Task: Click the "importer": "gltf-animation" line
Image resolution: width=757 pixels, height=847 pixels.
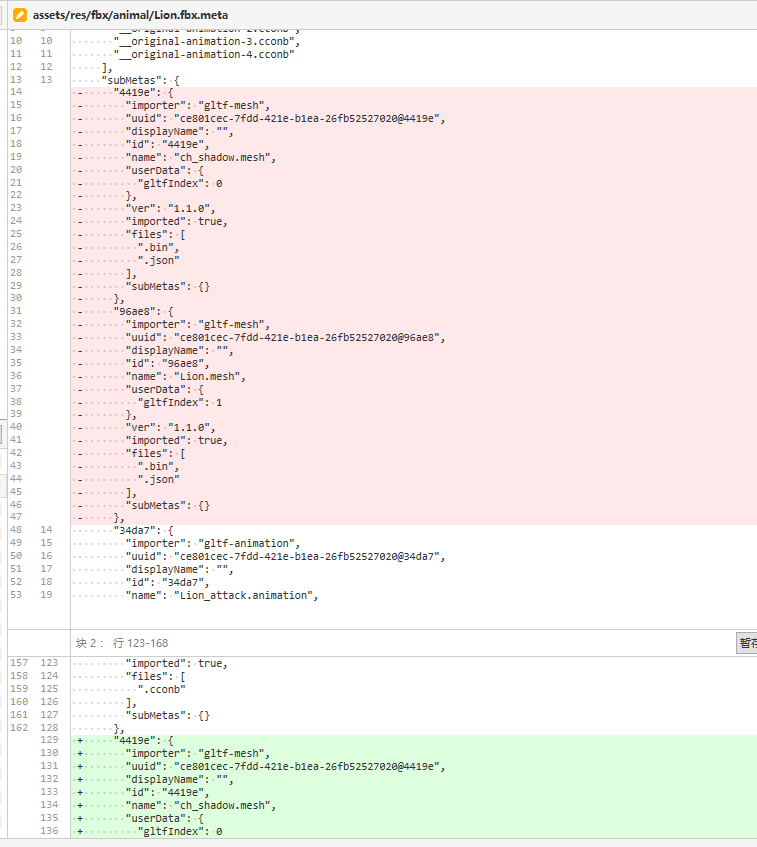Action: pyautogui.click(x=212, y=543)
